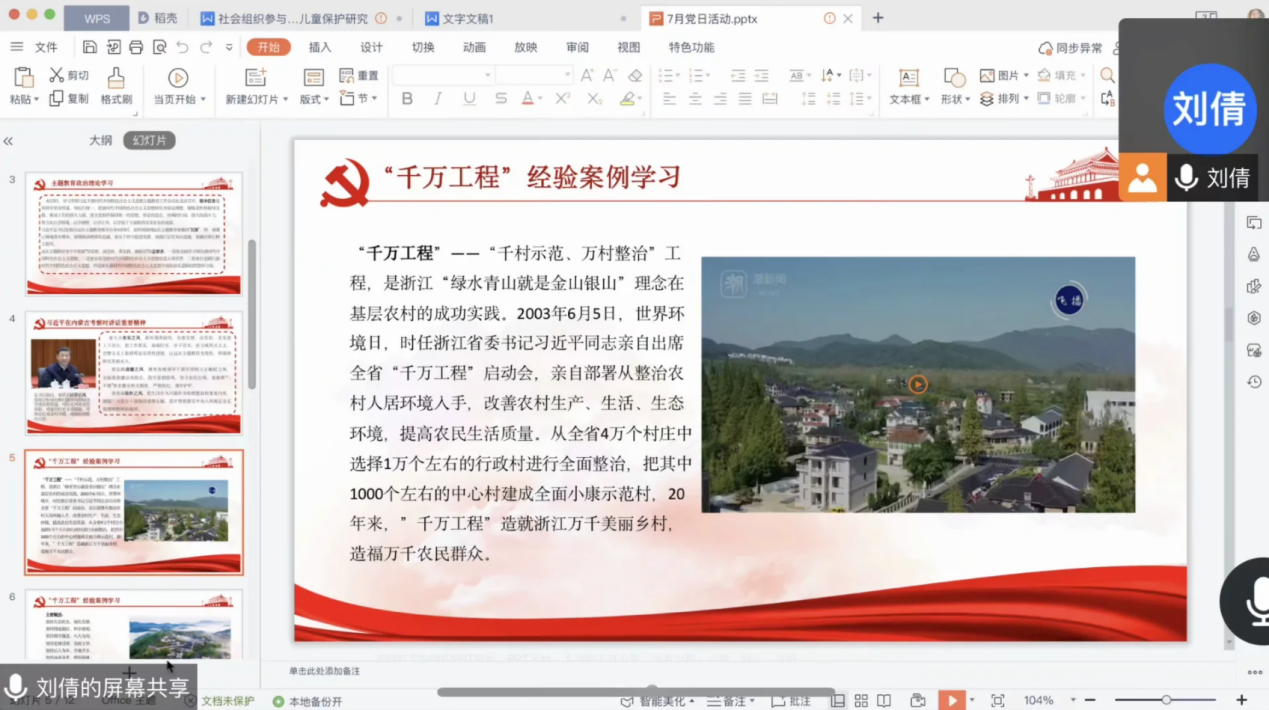Open the font name combo box
Screen dimensions: 1269x710
(487, 76)
